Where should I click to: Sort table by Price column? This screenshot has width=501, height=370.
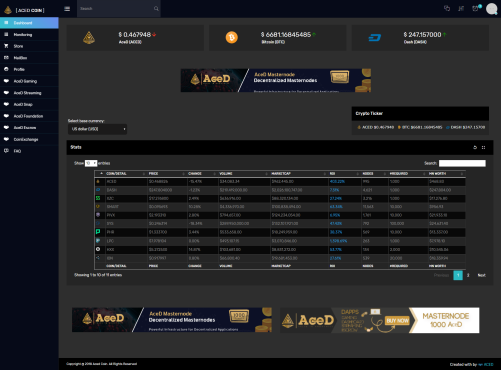(x=167, y=174)
